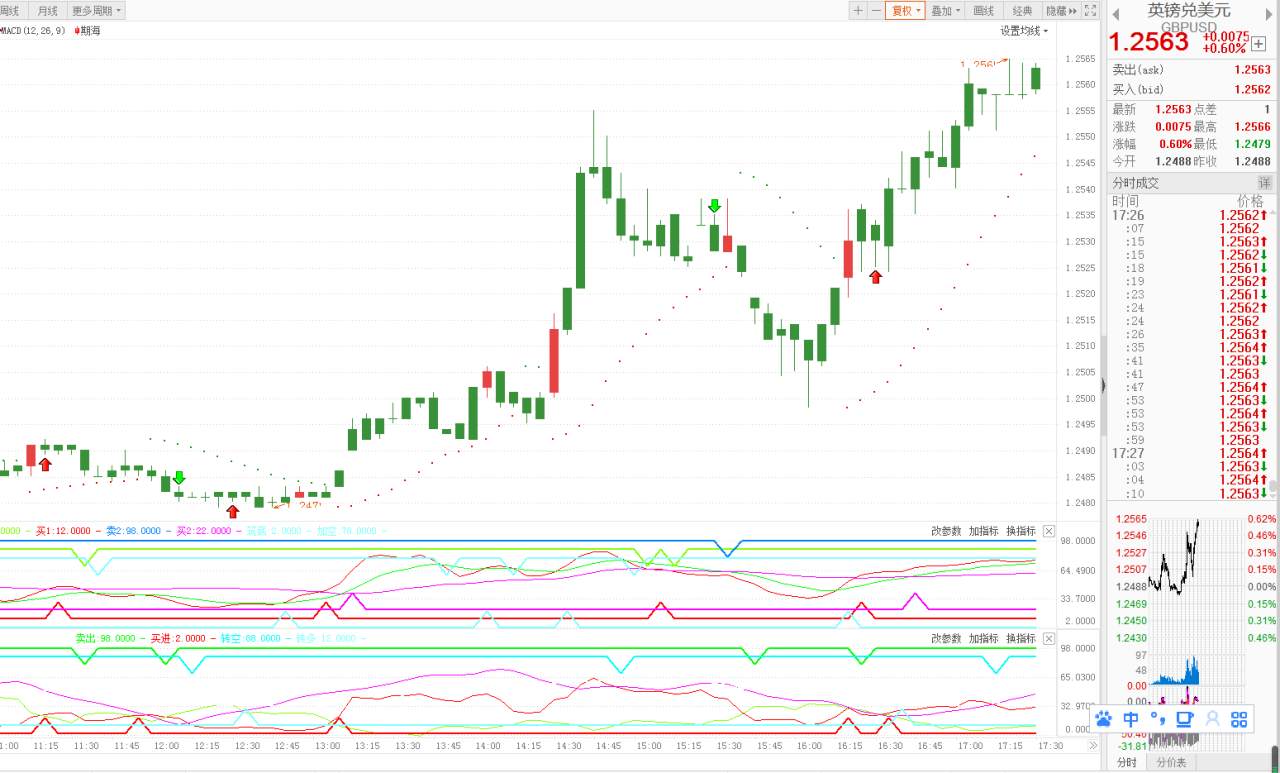Click the 买2:22.0000 indicator legend
This screenshot has width=1280, height=773.
click(x=203, y=531)
